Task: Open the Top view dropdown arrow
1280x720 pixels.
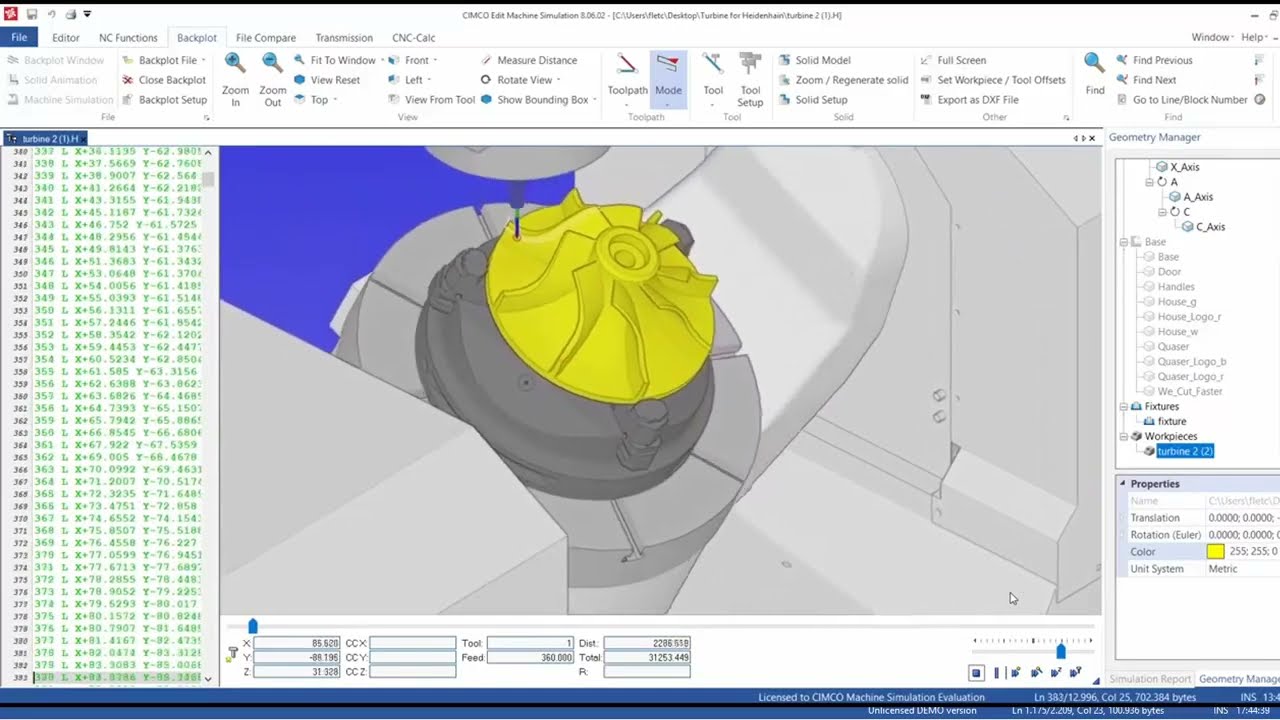Action: point(335,100)
